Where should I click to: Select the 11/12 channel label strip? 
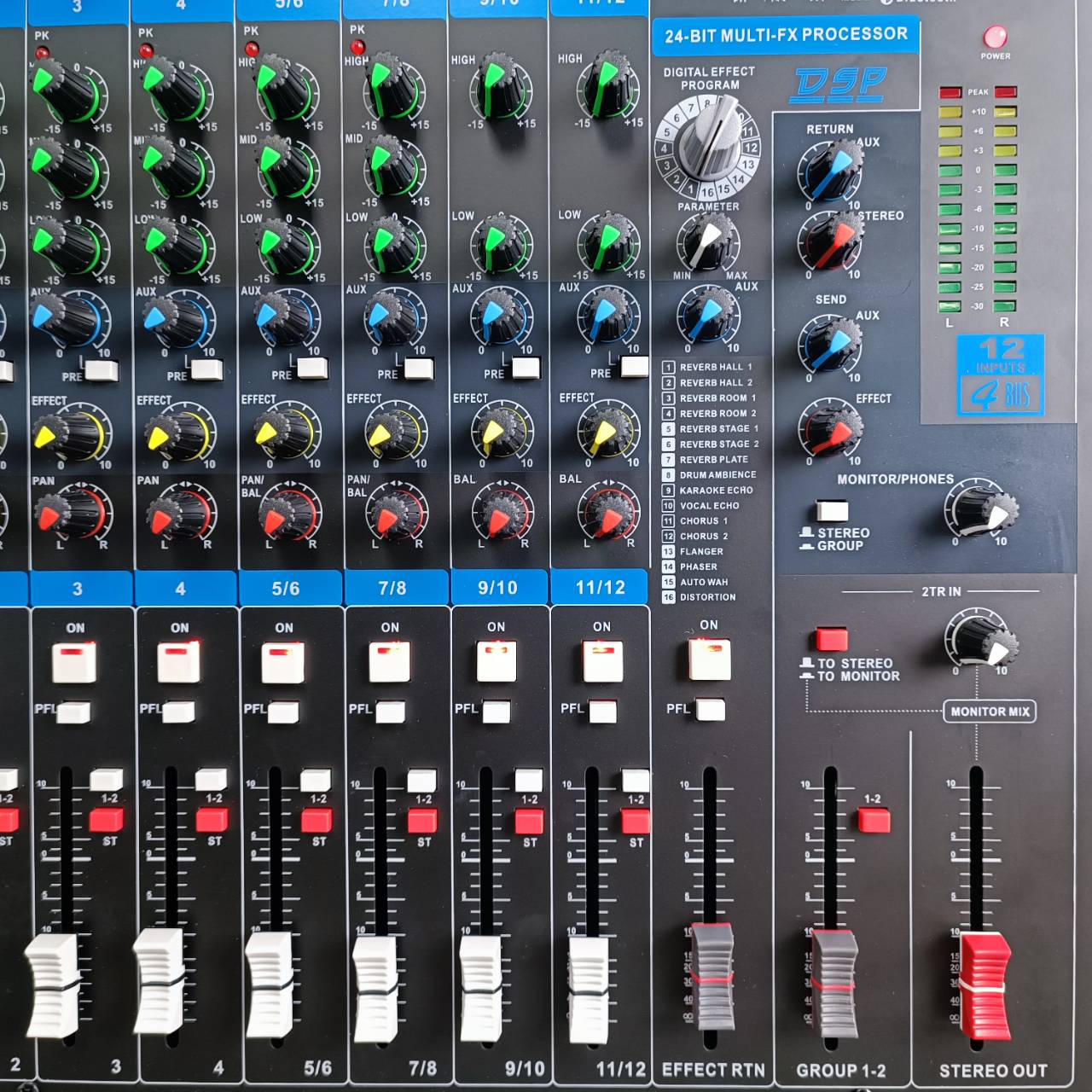602,587
